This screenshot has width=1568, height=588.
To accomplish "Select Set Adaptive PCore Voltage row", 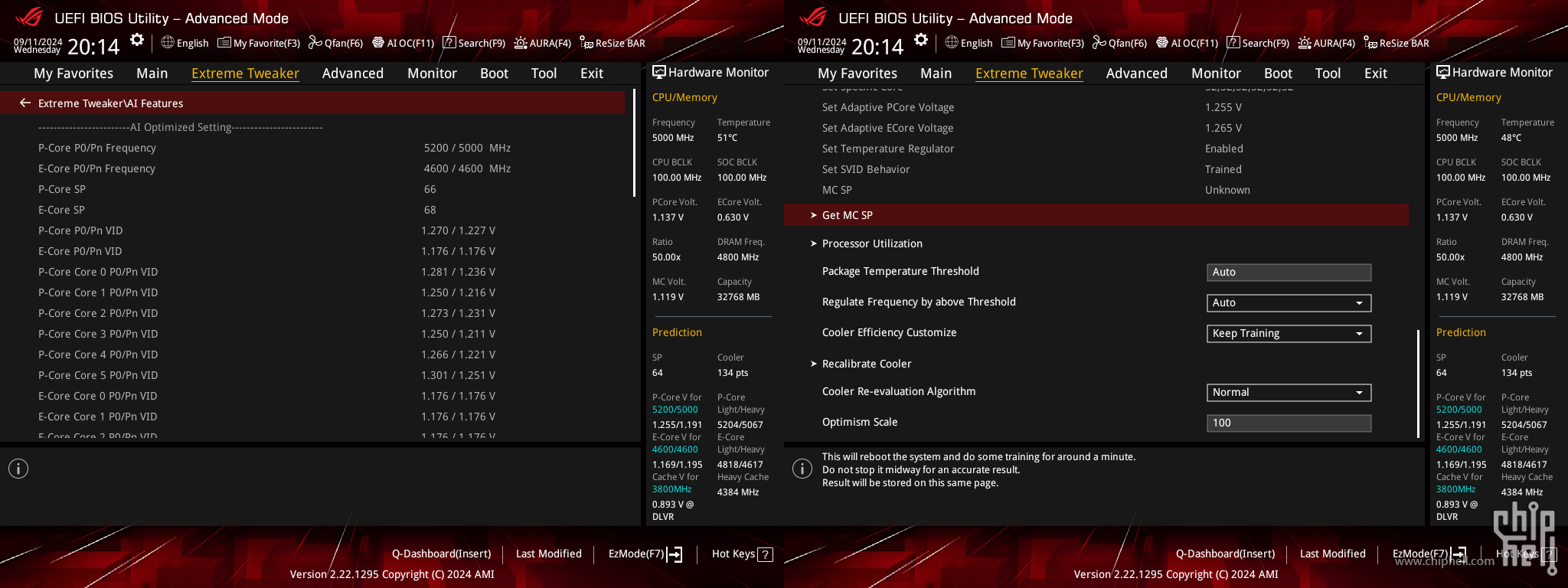I will tap(1096, 107).
